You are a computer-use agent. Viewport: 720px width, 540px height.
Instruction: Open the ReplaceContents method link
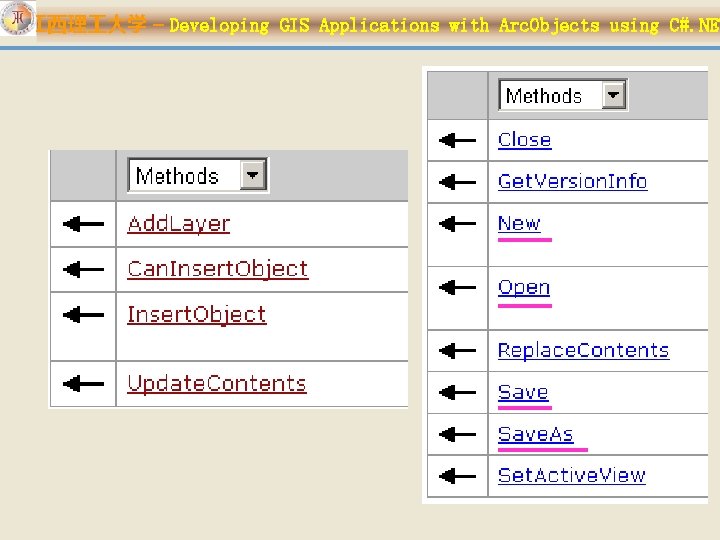pyautogui.click(x=583, y=350)
